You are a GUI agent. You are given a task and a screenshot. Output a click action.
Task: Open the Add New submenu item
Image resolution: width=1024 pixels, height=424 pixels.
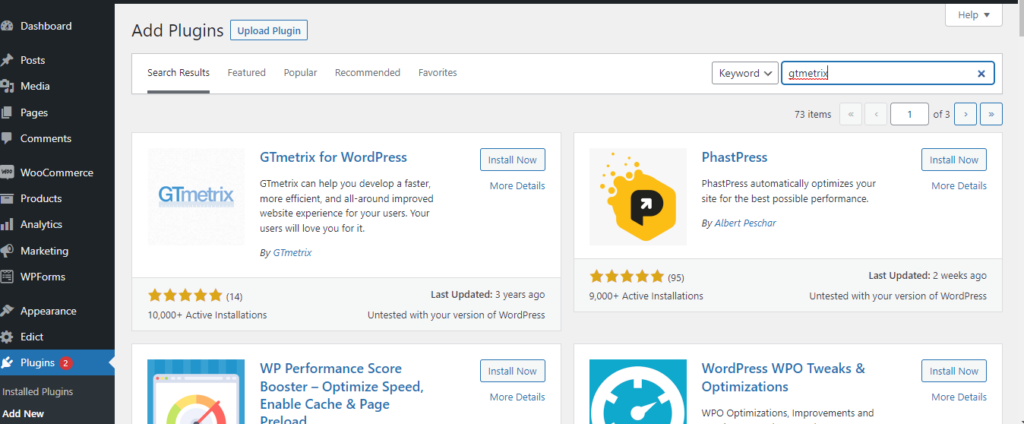23,414
